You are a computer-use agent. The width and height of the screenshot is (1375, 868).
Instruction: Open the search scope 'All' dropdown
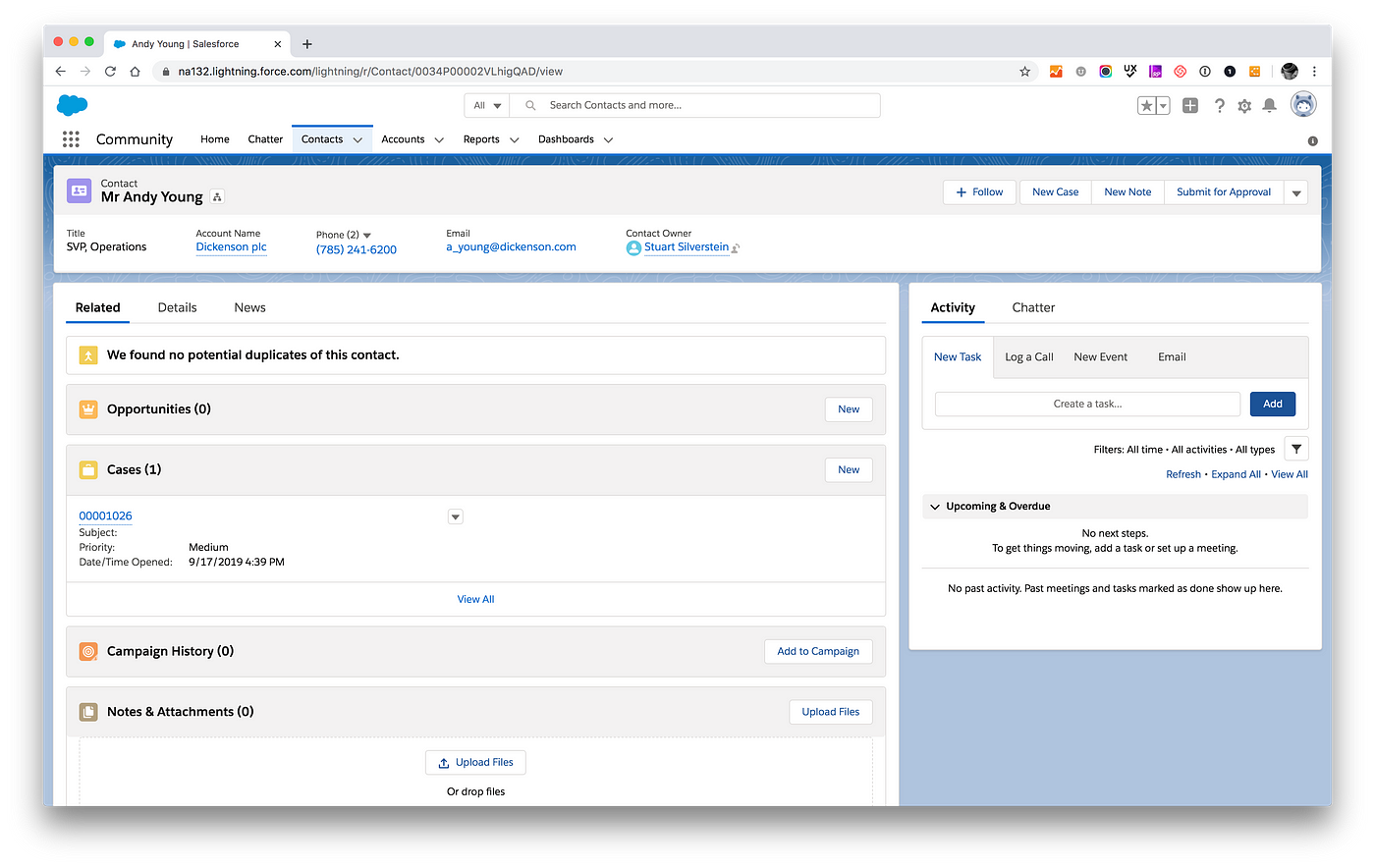[x=487, y=106]
